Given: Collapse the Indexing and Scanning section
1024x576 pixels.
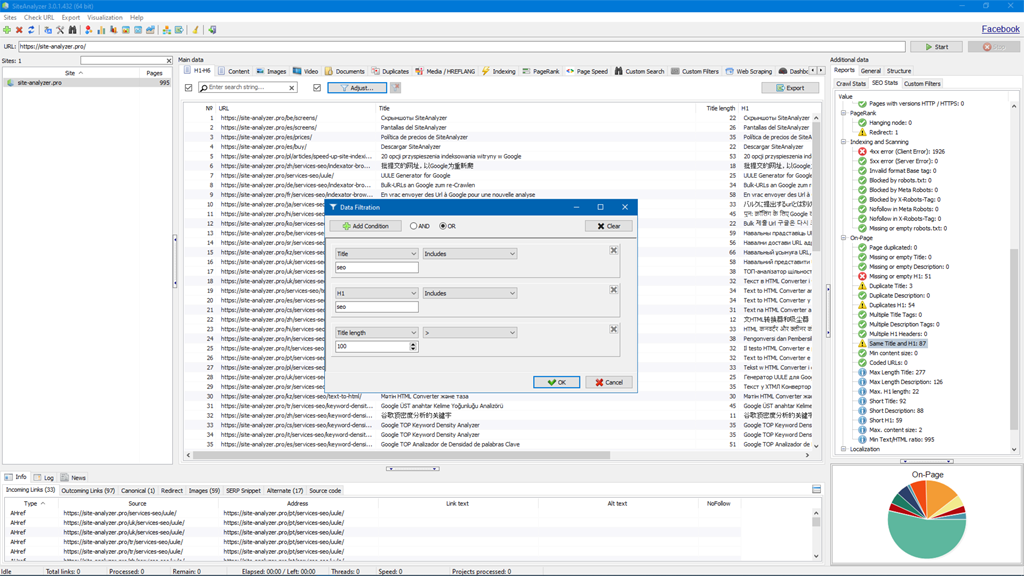Looking at the screenshot, I should pyautogui.click(x=844, y=142).
